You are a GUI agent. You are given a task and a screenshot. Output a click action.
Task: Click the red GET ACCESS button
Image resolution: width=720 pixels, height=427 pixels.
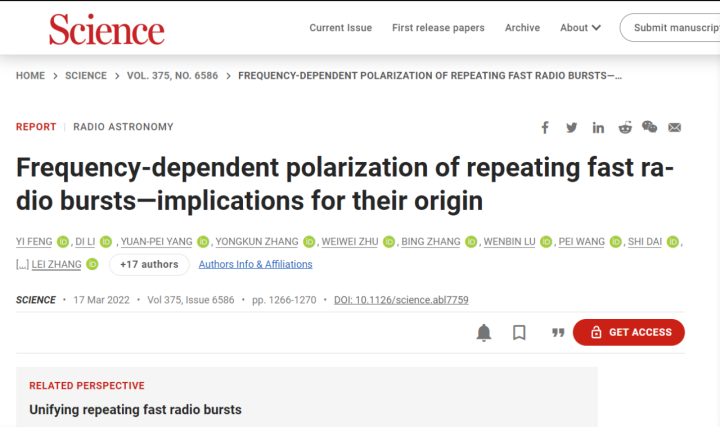click(629, 332)
